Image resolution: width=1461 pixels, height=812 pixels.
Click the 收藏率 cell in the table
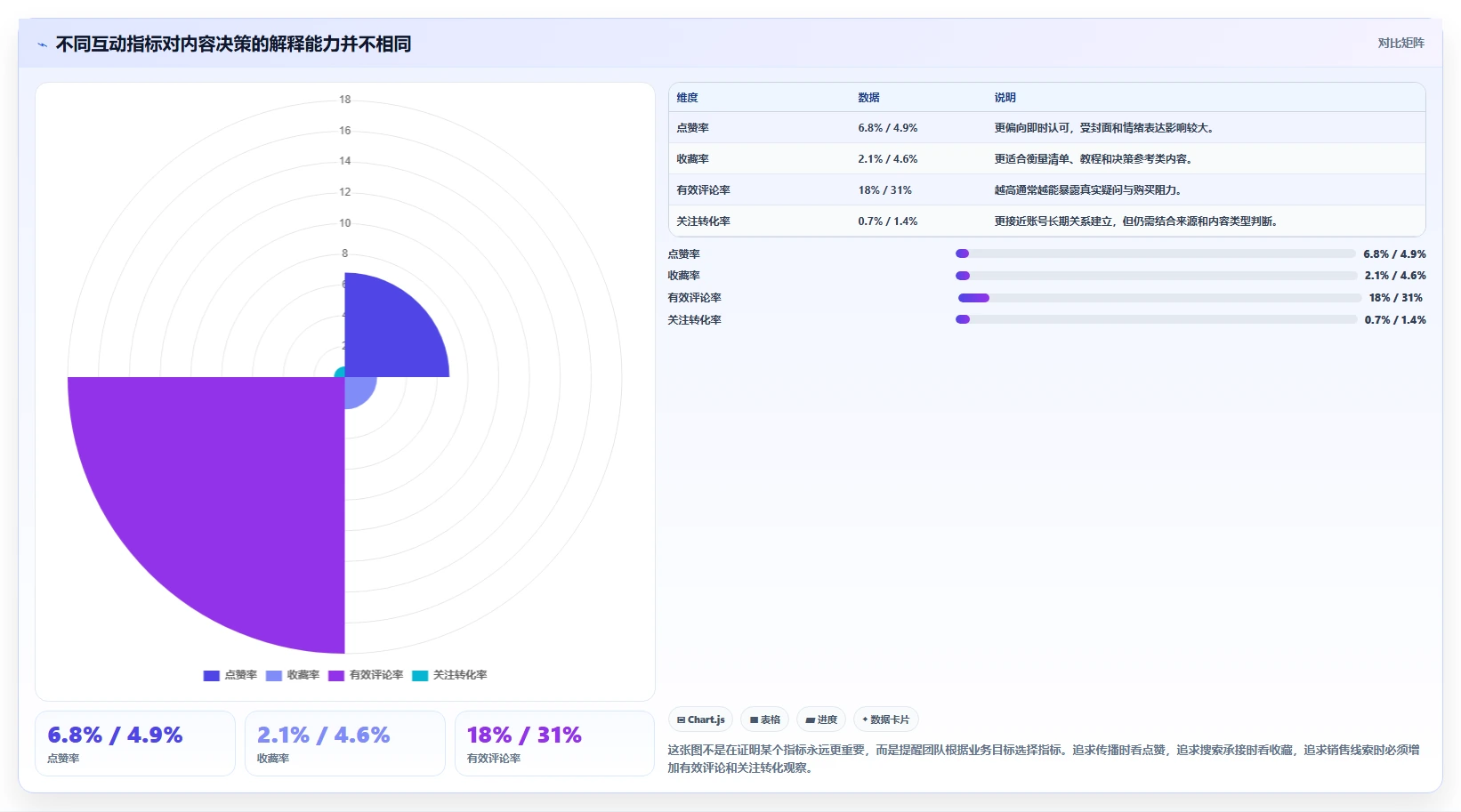pyautogui.click(x=692, y=159)
